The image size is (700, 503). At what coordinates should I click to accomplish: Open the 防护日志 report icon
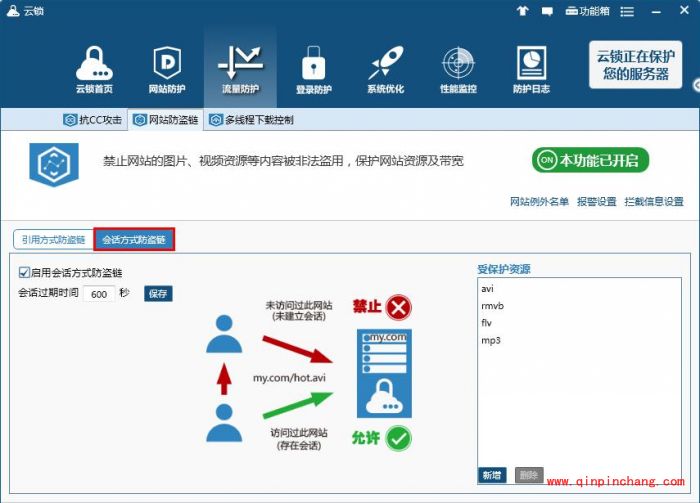click(531, 70)
